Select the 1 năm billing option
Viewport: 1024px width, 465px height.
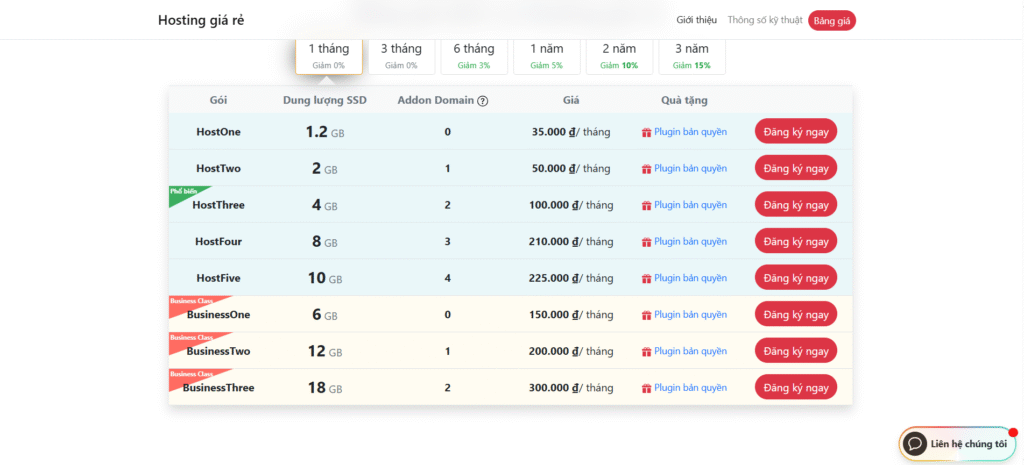tap(547, 55)
